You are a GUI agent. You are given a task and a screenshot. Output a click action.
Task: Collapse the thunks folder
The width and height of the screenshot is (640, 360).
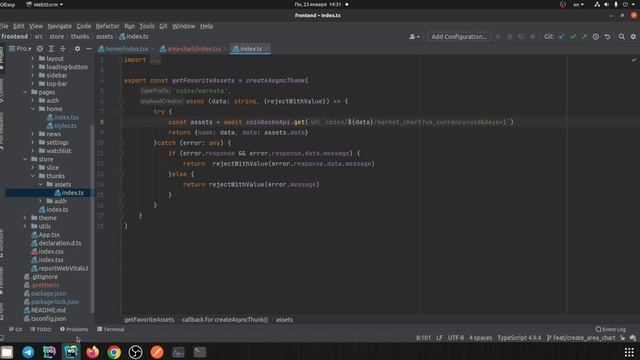pyautogui.click(x=33, y=176)
